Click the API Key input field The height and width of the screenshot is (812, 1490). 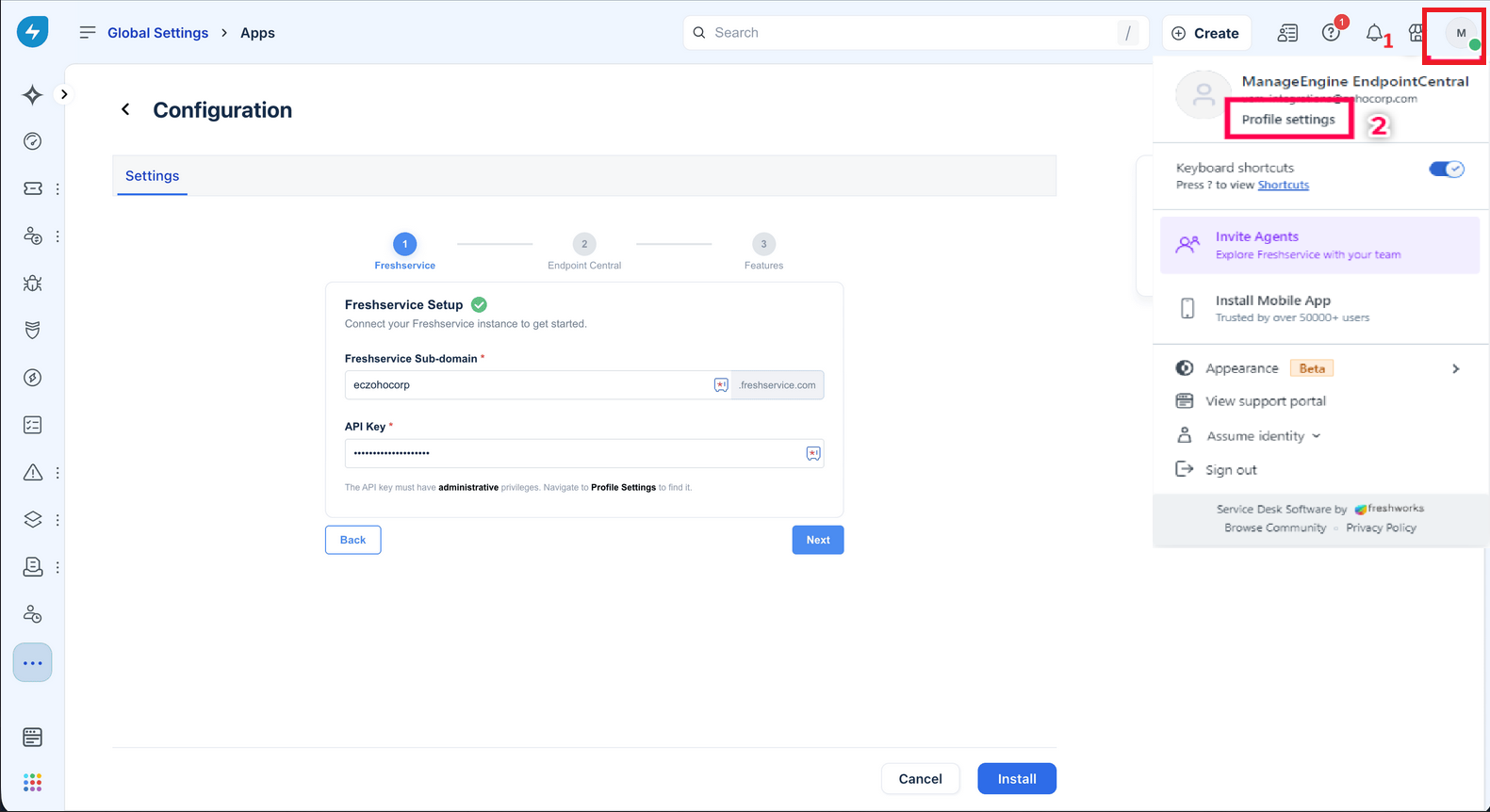coord(584,453)
